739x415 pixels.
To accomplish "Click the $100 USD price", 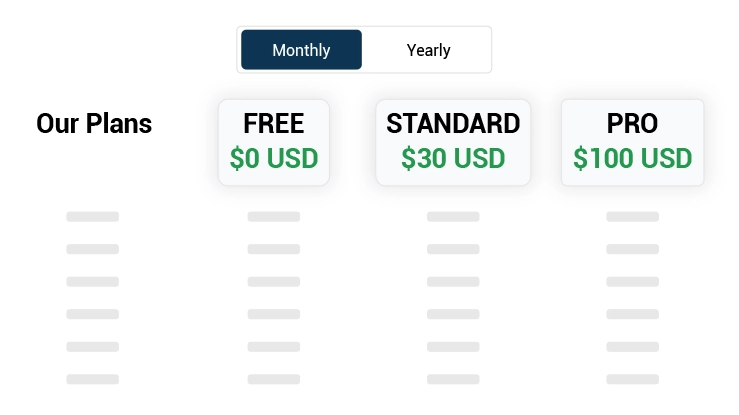I will [x=632, y=158].
